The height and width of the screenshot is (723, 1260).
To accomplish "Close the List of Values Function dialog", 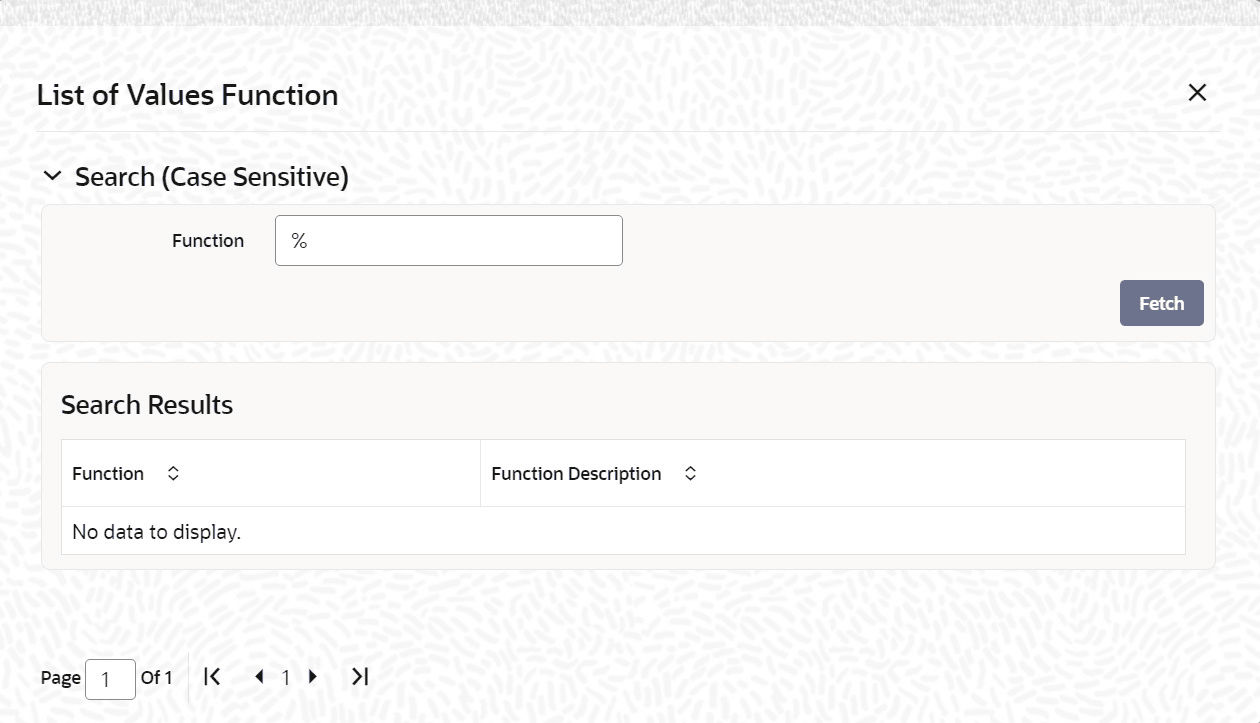I will [x=1197, y=93].
